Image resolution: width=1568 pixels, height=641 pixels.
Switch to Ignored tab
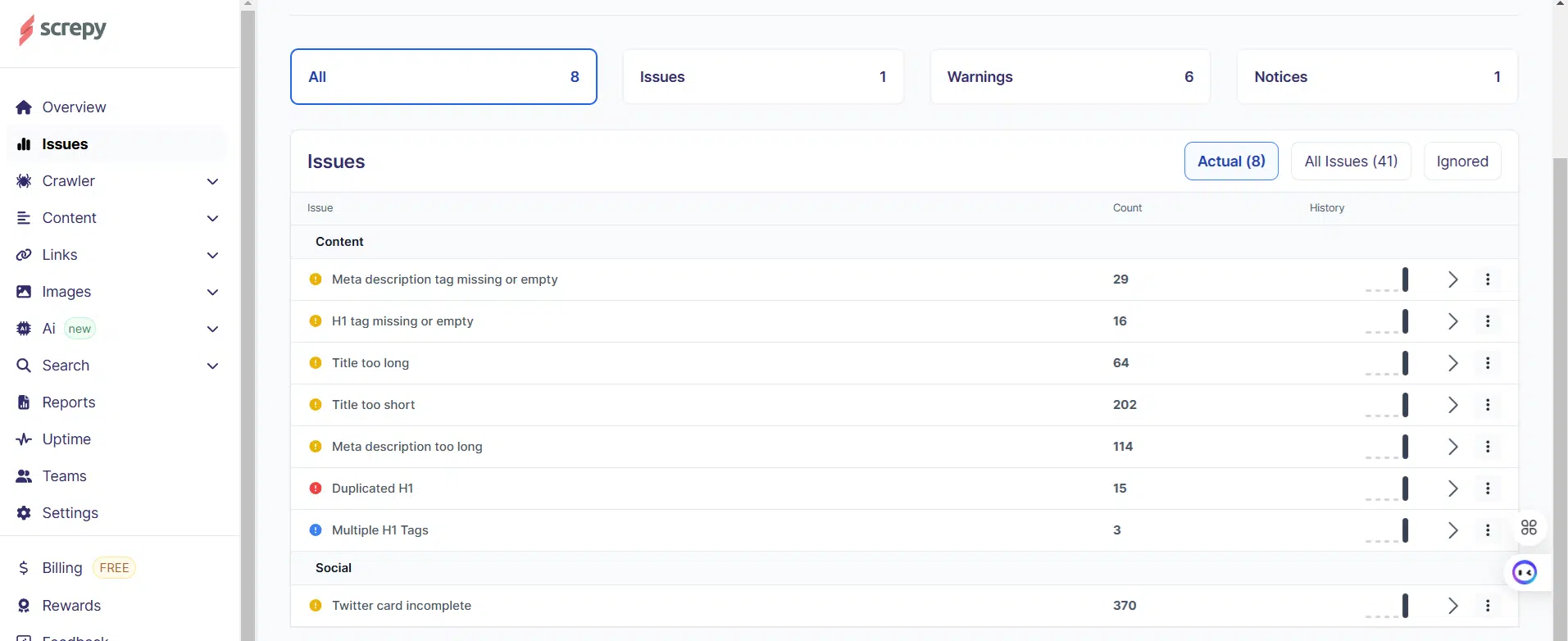click(1462, 161)
